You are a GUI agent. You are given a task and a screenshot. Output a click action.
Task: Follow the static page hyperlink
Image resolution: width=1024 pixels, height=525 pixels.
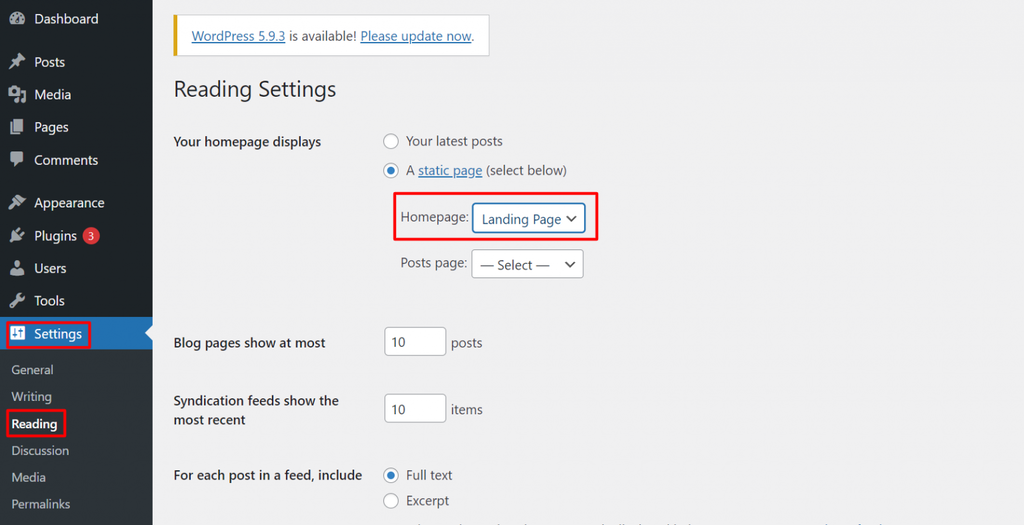(x=450, y=170)
